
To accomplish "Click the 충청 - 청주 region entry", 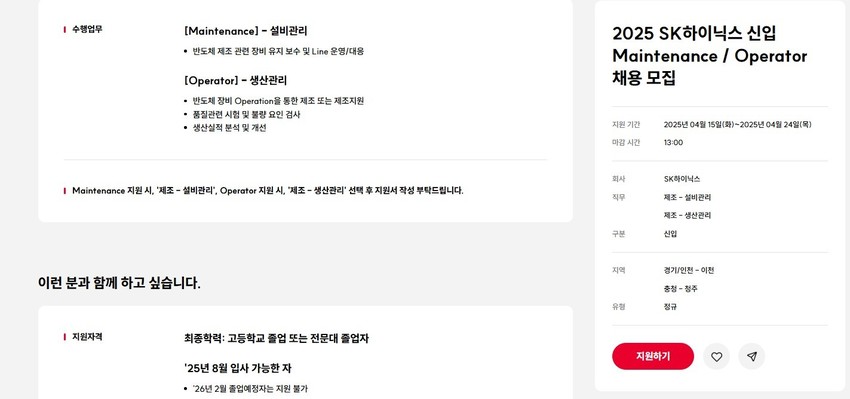I will (x=680, y=288).
